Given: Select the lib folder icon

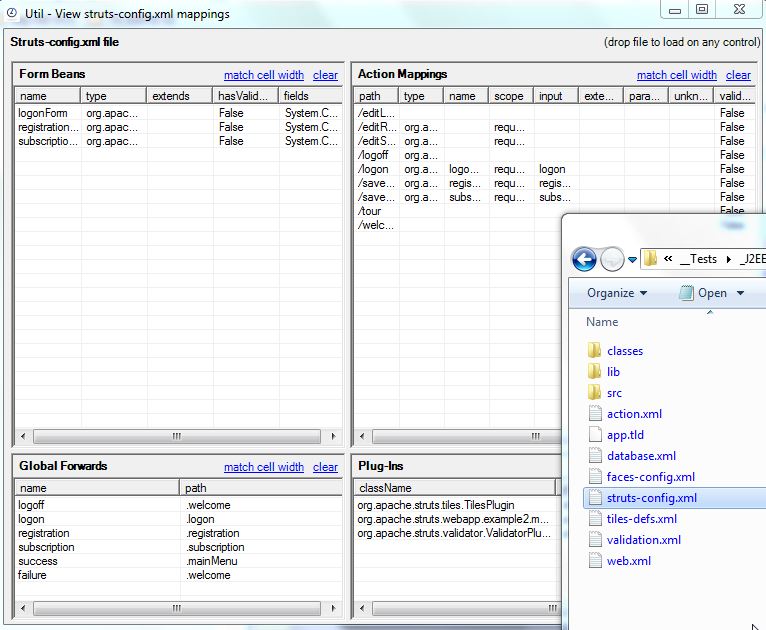Looking at the screenshot, I should coord(595,372).
